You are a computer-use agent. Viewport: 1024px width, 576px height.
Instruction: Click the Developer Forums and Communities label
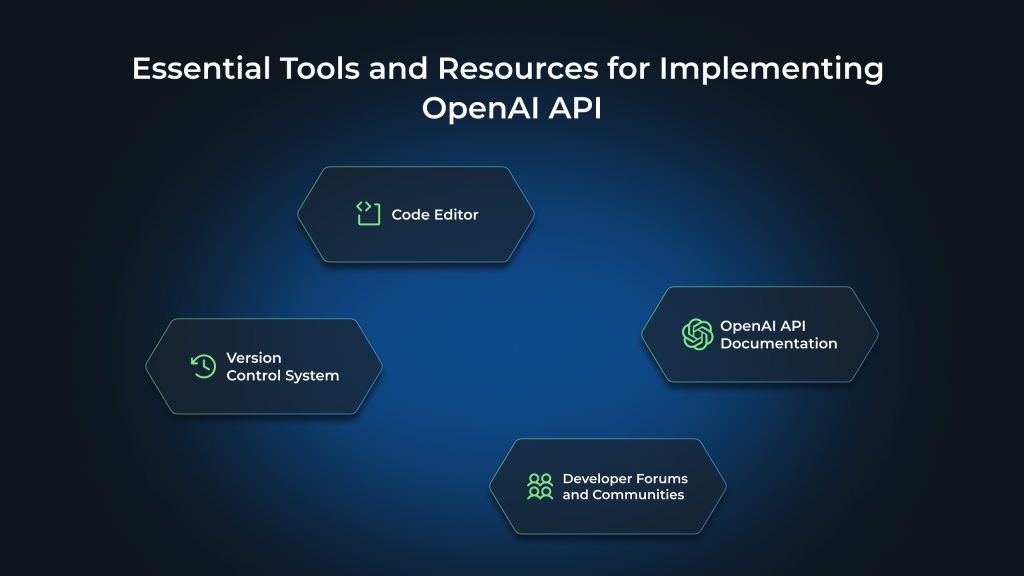coord(625,486)
